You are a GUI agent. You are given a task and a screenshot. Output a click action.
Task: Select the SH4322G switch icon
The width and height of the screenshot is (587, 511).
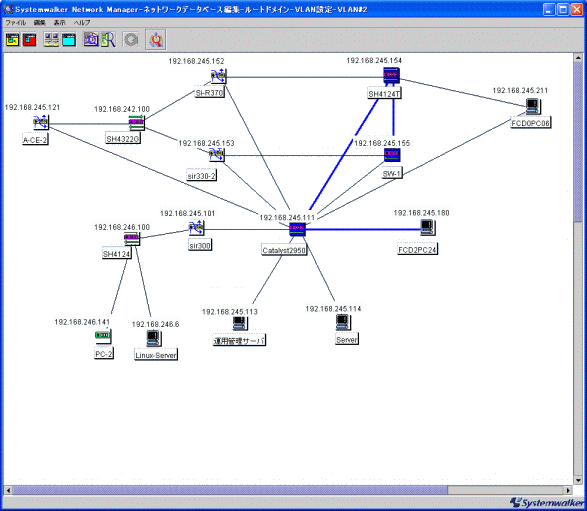[x=136, y=123]
